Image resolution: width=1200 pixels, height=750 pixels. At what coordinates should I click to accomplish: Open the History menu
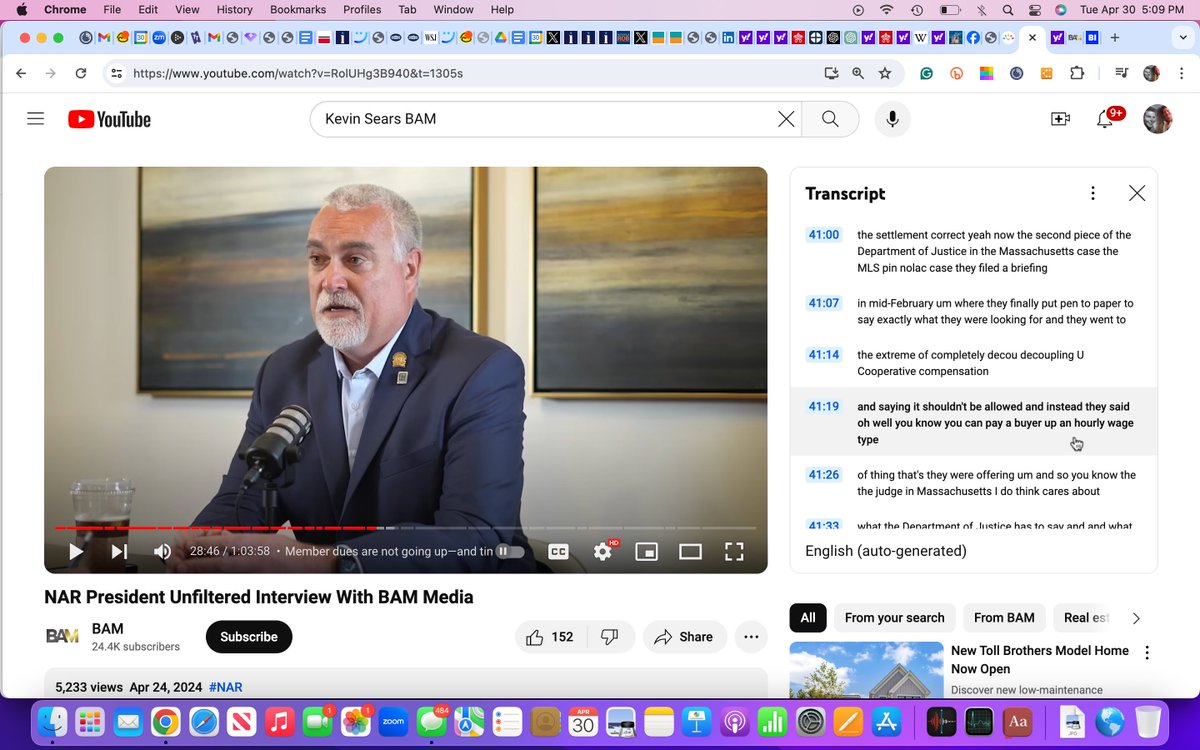coord(234,10)
